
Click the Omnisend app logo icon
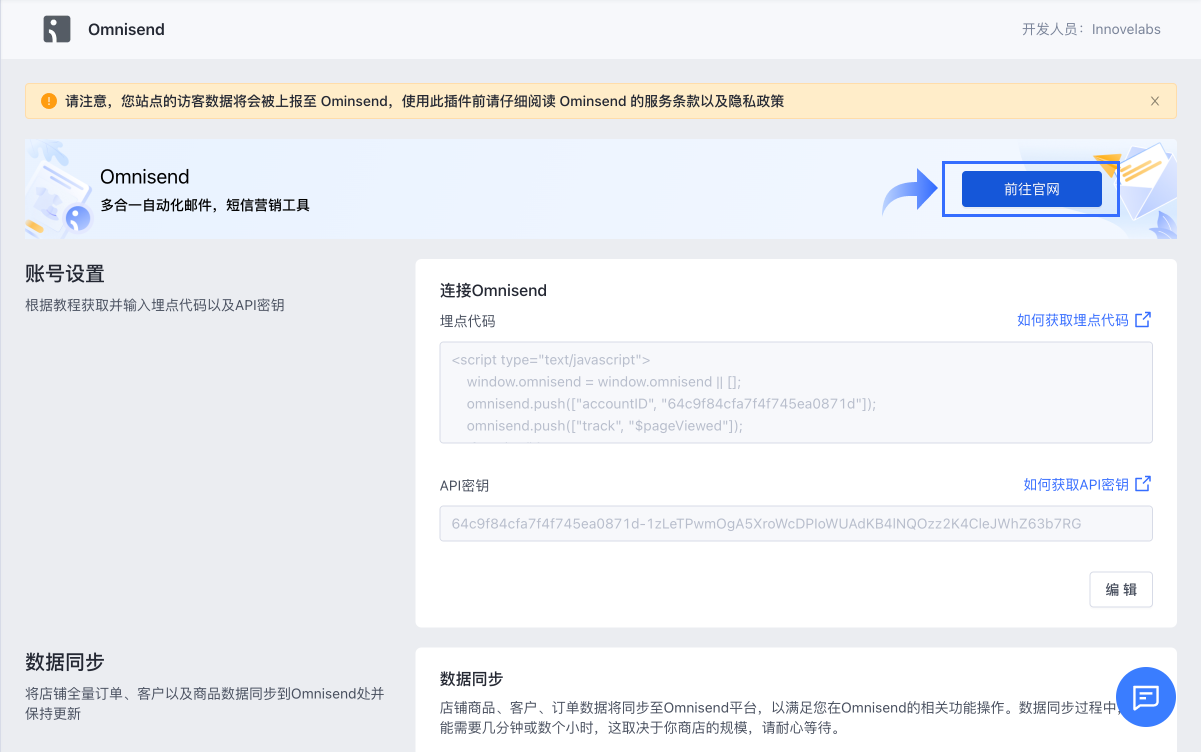coord(57,29)
